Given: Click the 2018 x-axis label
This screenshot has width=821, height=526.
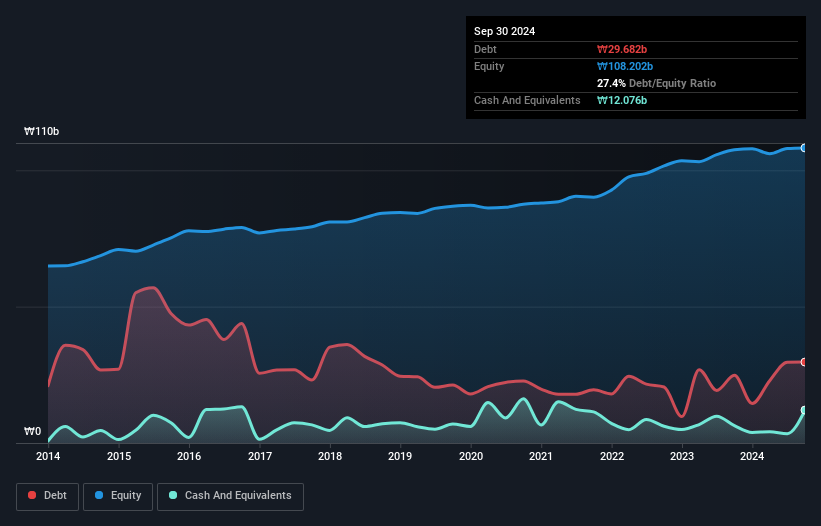Looking at the screenshot, I should click(330, 456).
